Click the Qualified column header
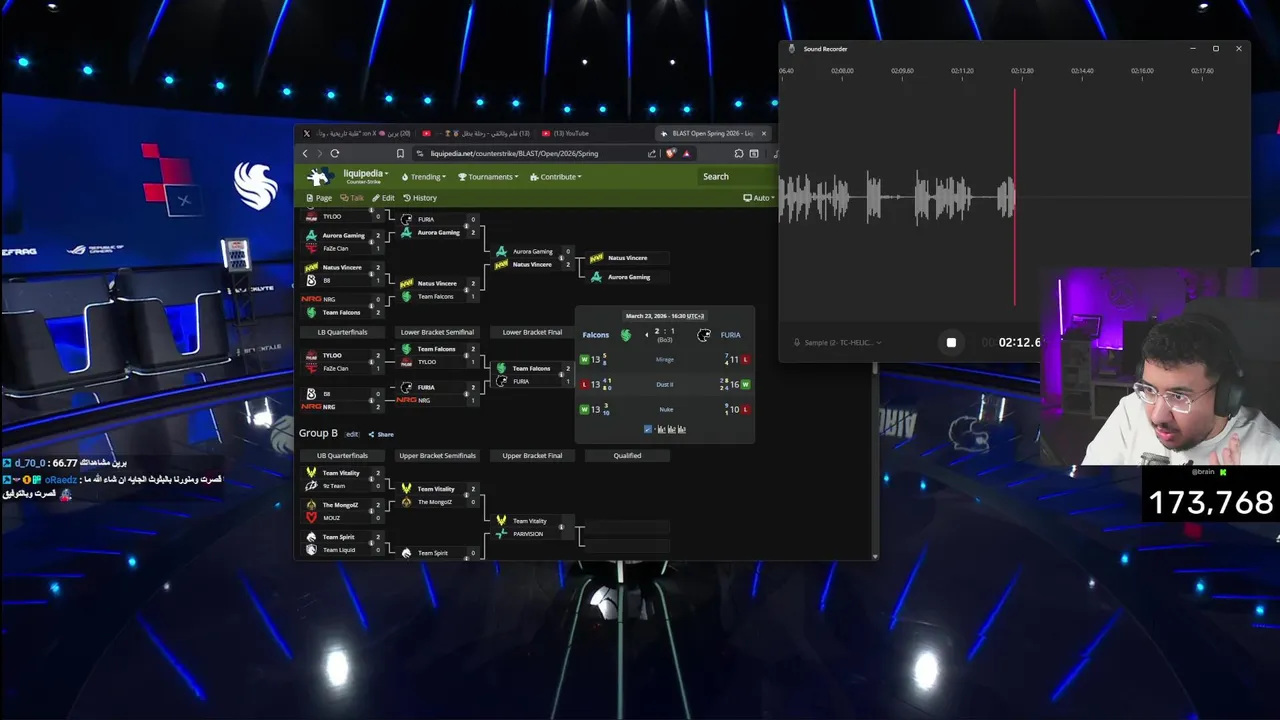Screen dimensions: 1280x720 pyautogui.click(x=627, y=455)
